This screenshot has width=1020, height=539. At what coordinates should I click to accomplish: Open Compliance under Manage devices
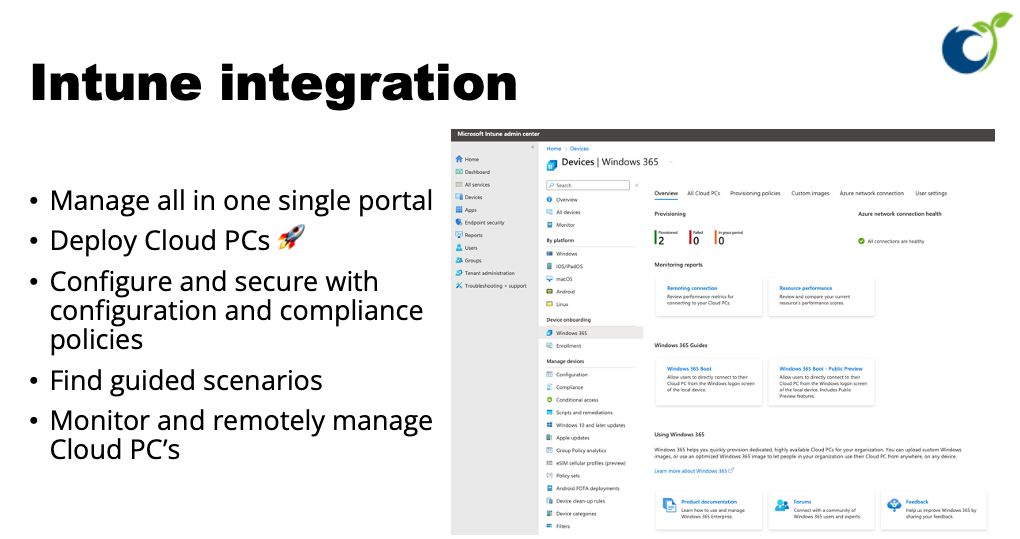tap(565, 388)
